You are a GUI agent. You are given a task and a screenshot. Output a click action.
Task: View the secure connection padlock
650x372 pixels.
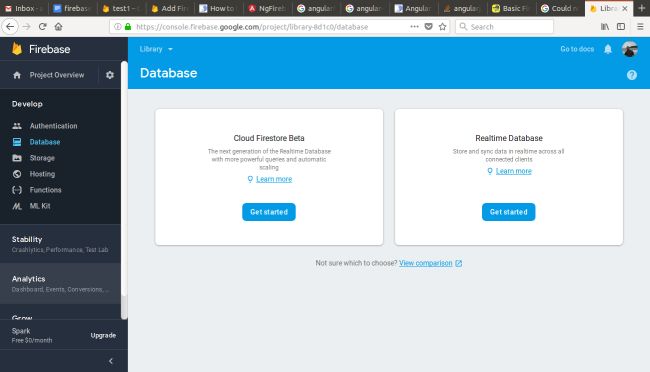point(128,27)
